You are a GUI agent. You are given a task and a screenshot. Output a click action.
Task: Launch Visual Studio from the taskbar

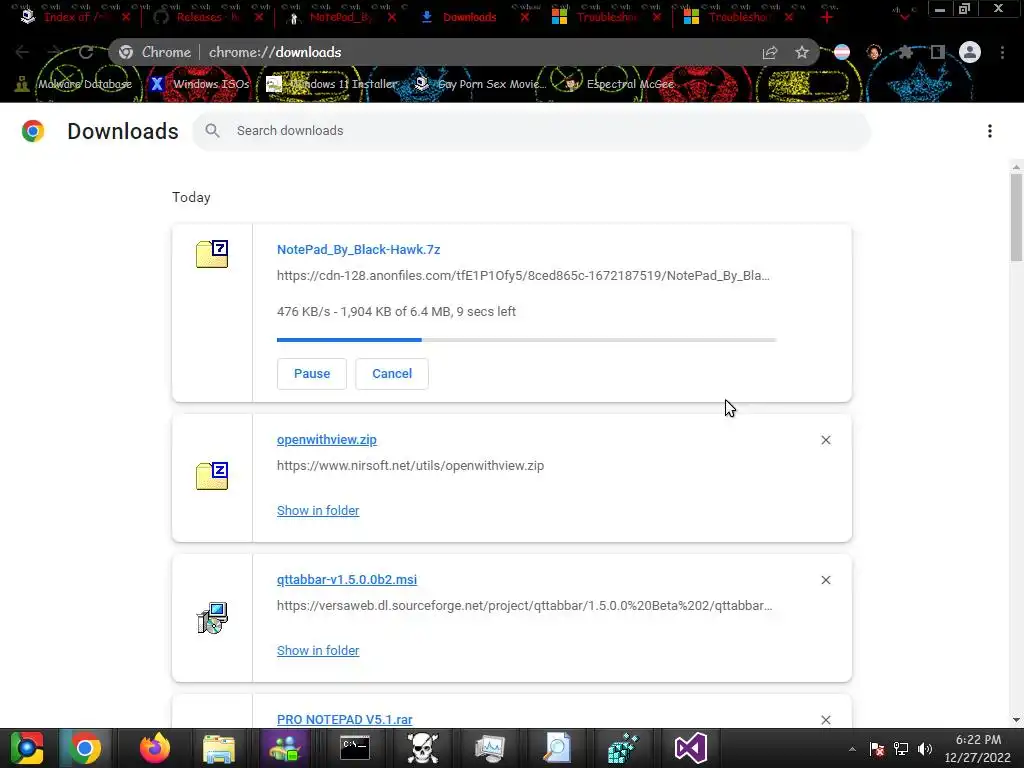pyautogui.click(x=690, y=748)
